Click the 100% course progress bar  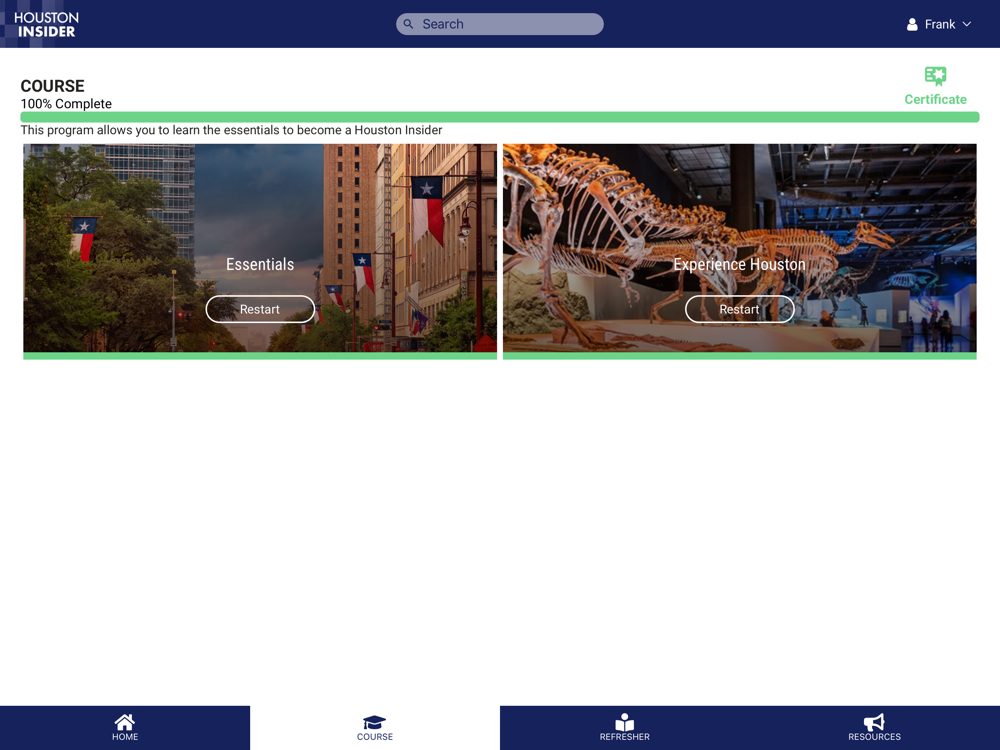click(x=499, y=117)
